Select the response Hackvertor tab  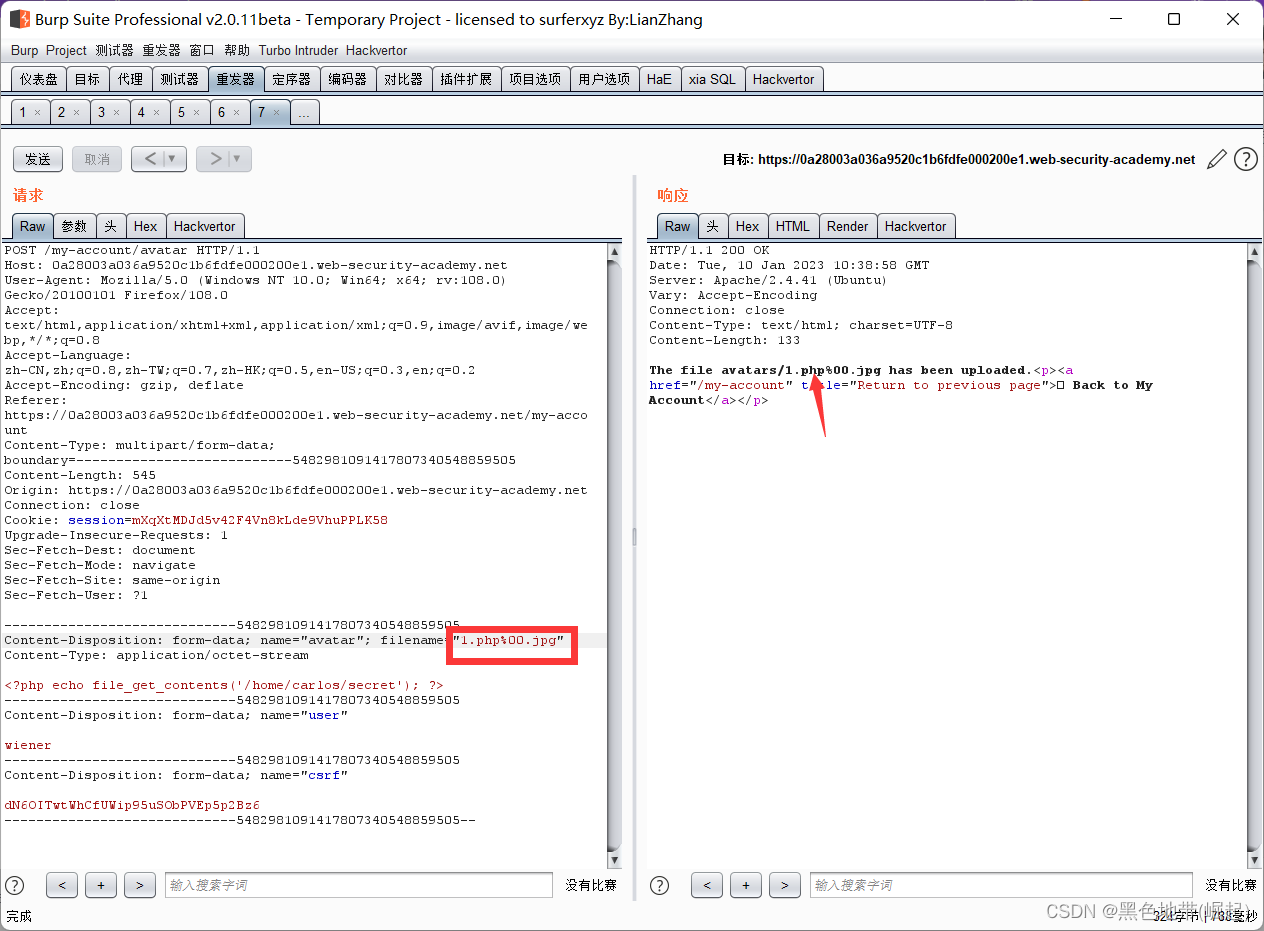pyautogui.click(x=915, y=226)
